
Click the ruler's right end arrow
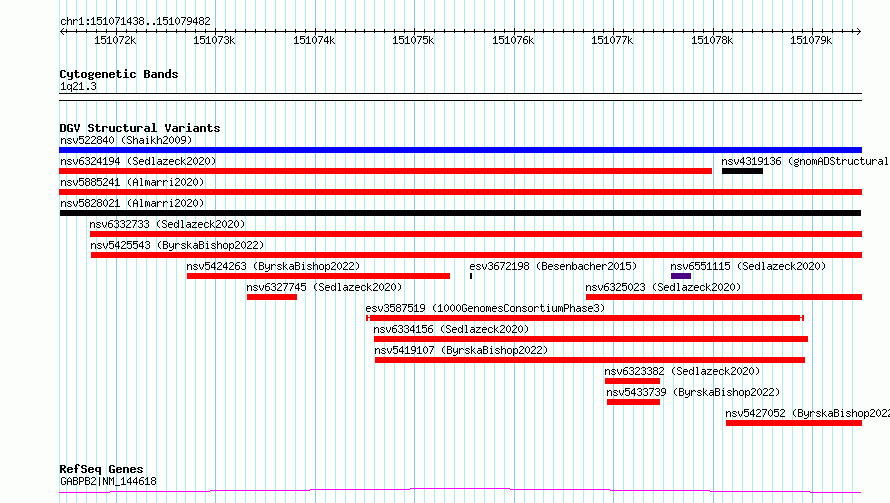[859, 32]
